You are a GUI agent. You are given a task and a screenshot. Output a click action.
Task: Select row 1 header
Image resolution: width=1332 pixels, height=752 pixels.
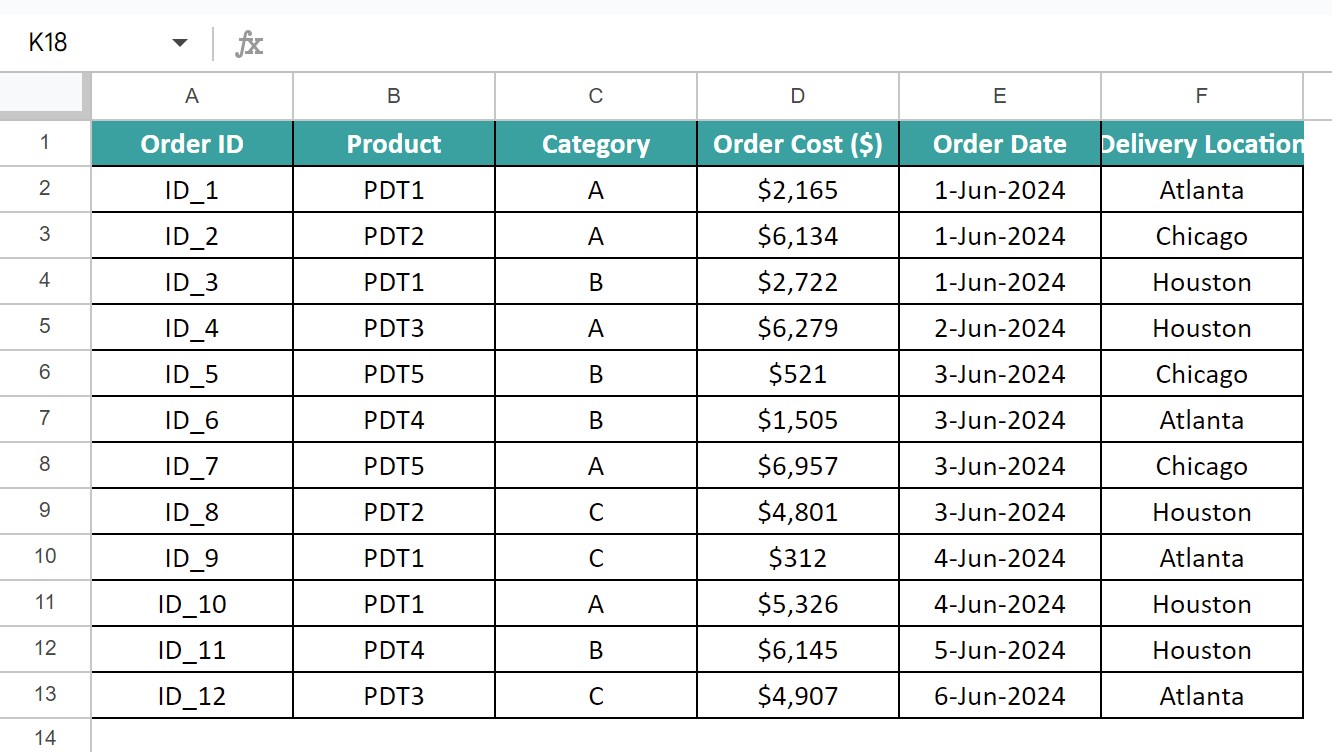45,143
